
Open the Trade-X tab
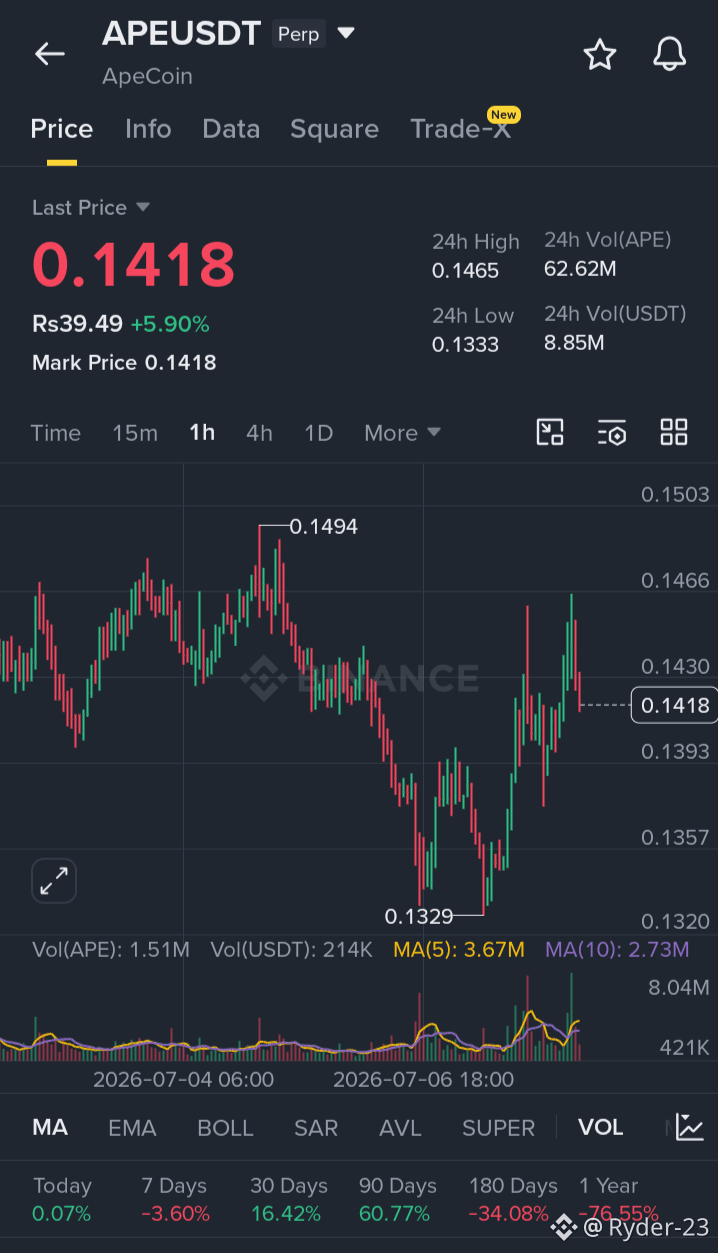(461, 129)
